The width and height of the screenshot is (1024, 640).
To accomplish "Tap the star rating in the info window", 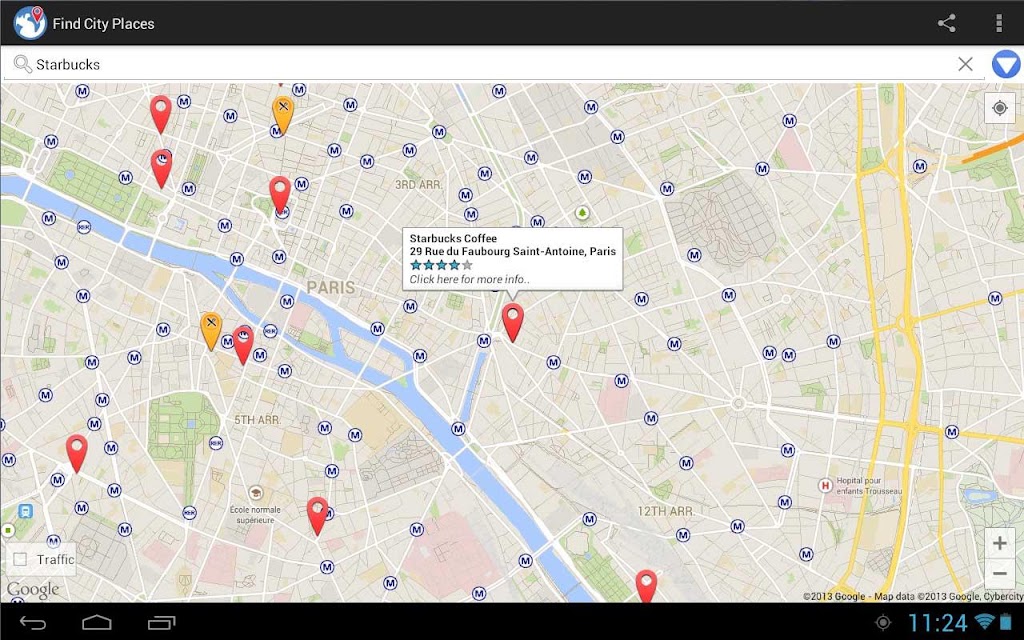I will [441, 265].
